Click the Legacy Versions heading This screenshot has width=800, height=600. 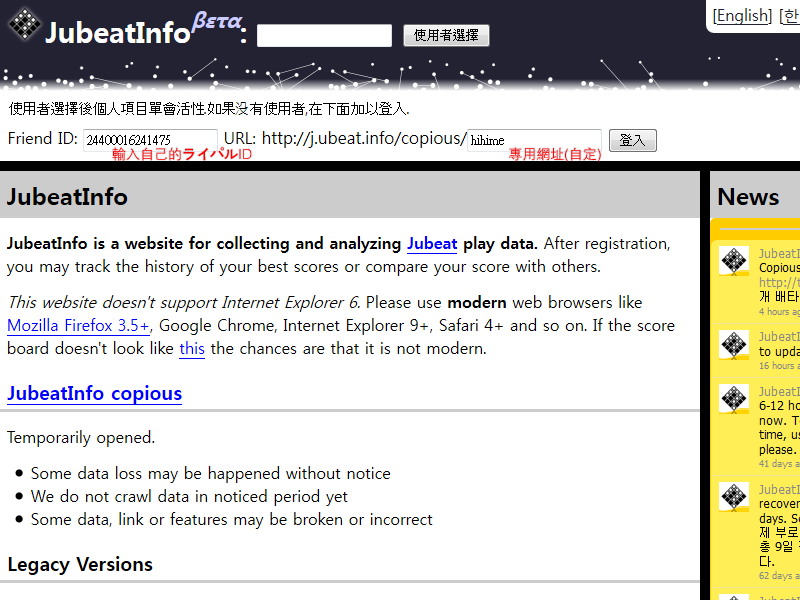(x=80, y=564)
